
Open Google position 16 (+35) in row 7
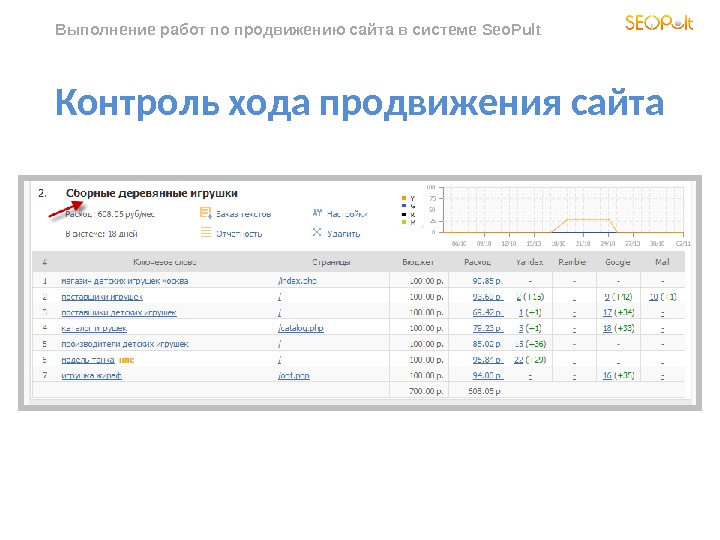point(619,376)
